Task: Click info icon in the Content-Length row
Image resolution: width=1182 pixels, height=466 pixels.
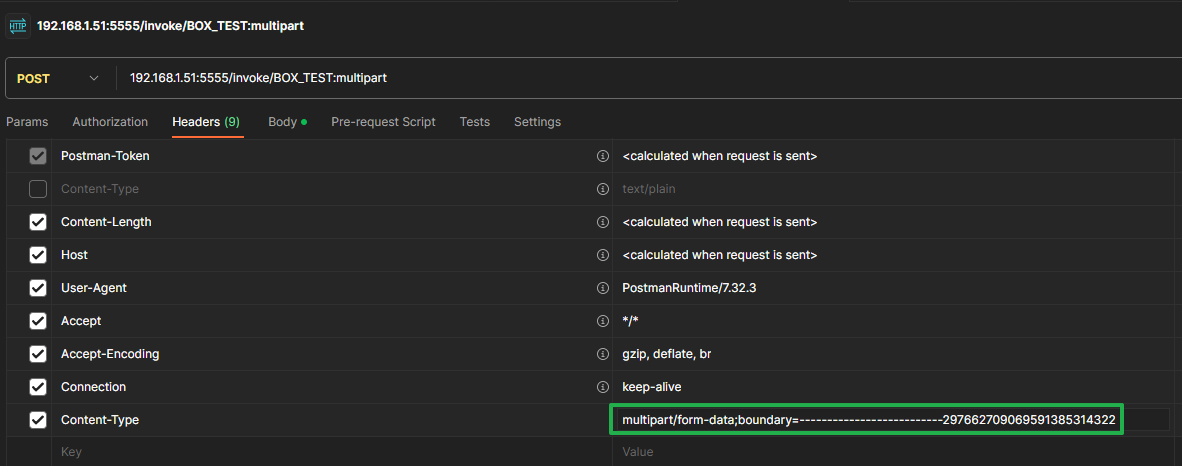Action: click(602, 222)
